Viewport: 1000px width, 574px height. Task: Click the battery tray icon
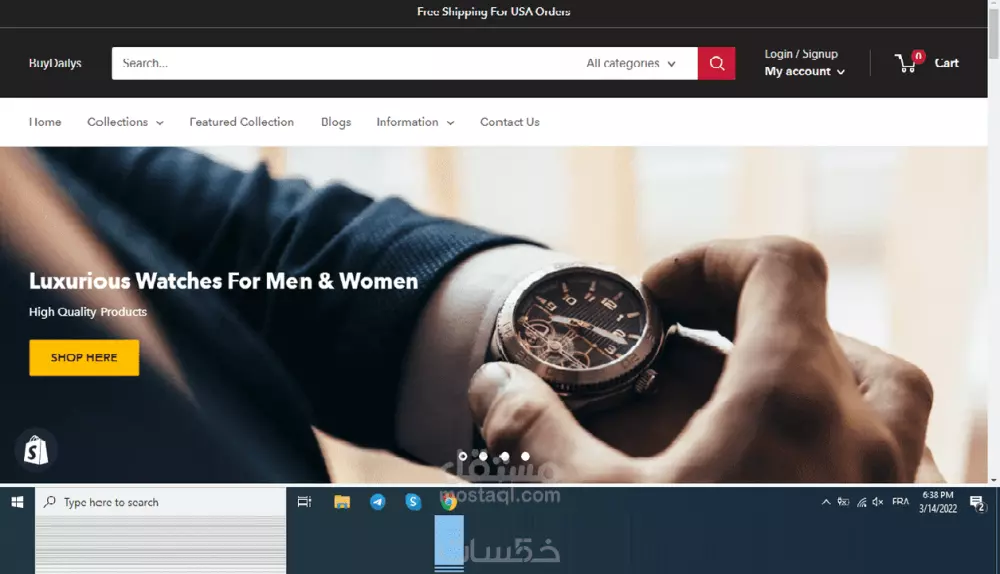tap(843, 502)
